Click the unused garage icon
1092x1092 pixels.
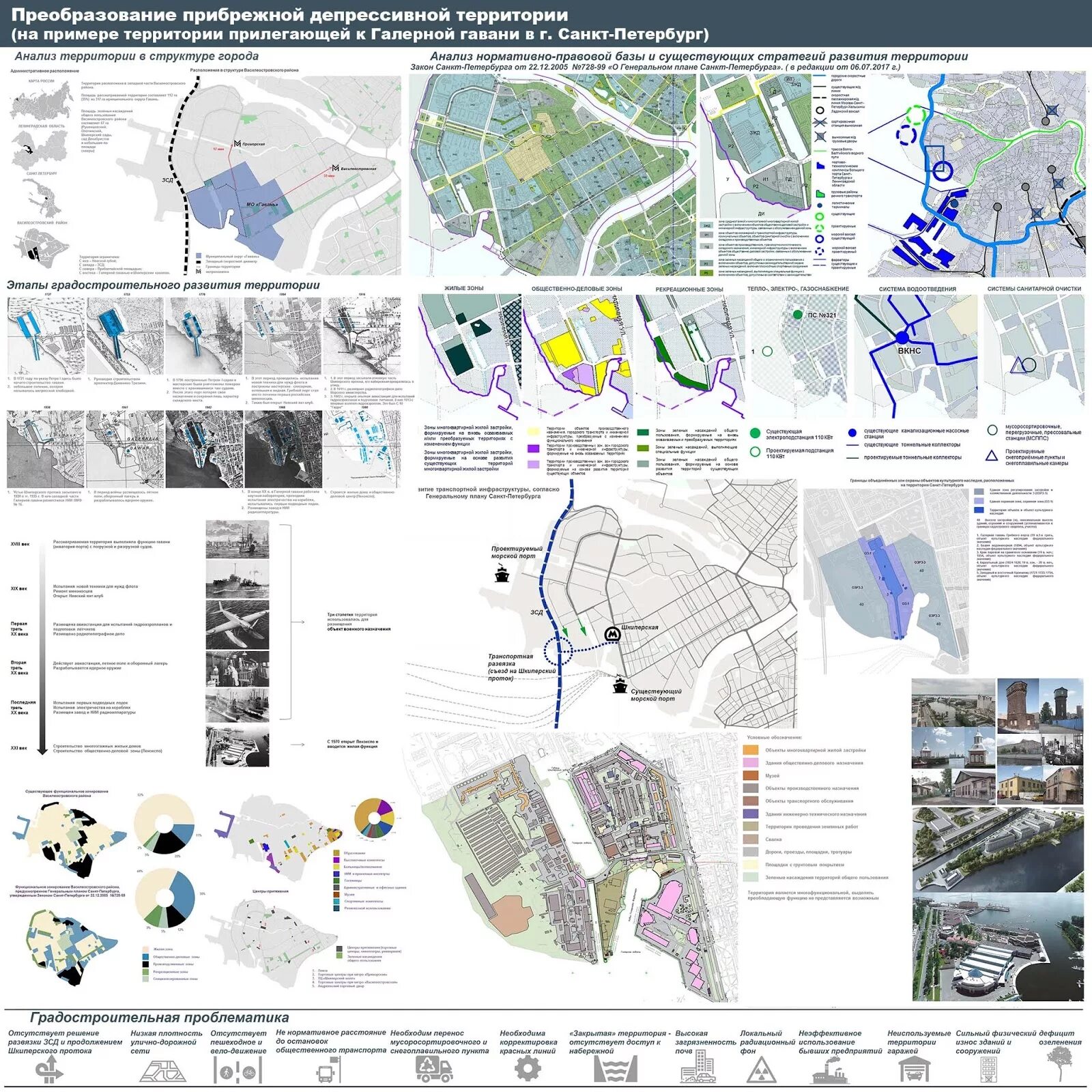914,1069
